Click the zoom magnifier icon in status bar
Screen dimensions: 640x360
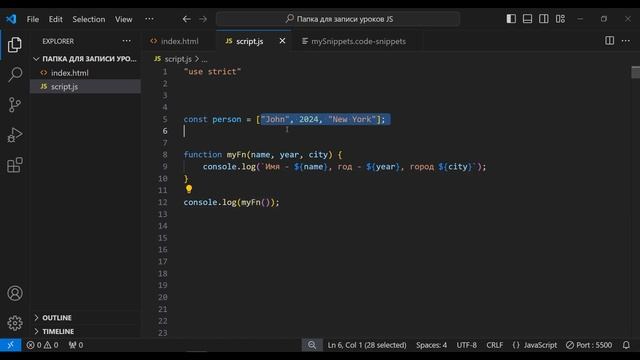pyautogui.click(x=312, y=345)
